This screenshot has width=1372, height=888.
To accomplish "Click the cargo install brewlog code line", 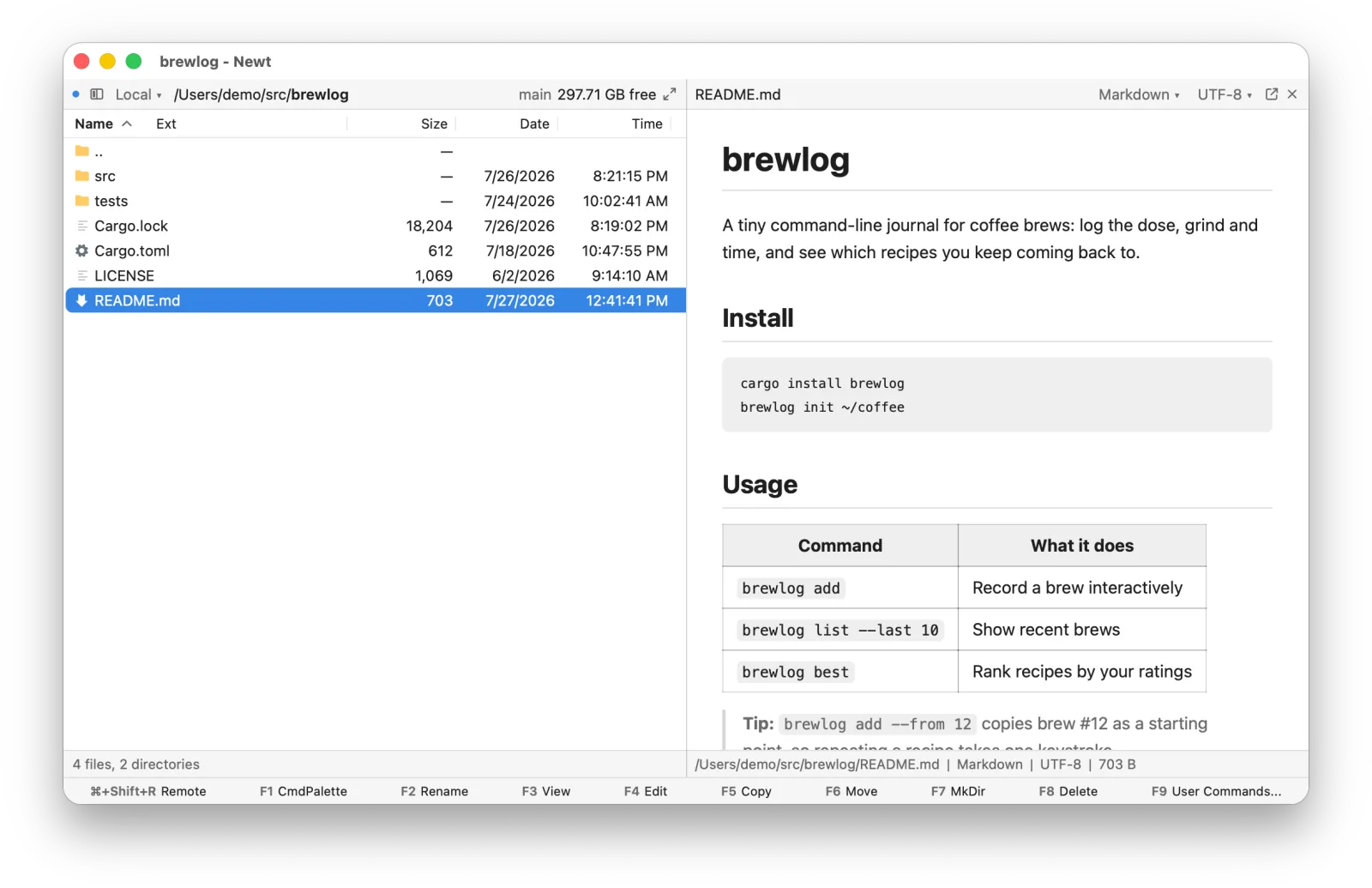I will coord(822,384).
